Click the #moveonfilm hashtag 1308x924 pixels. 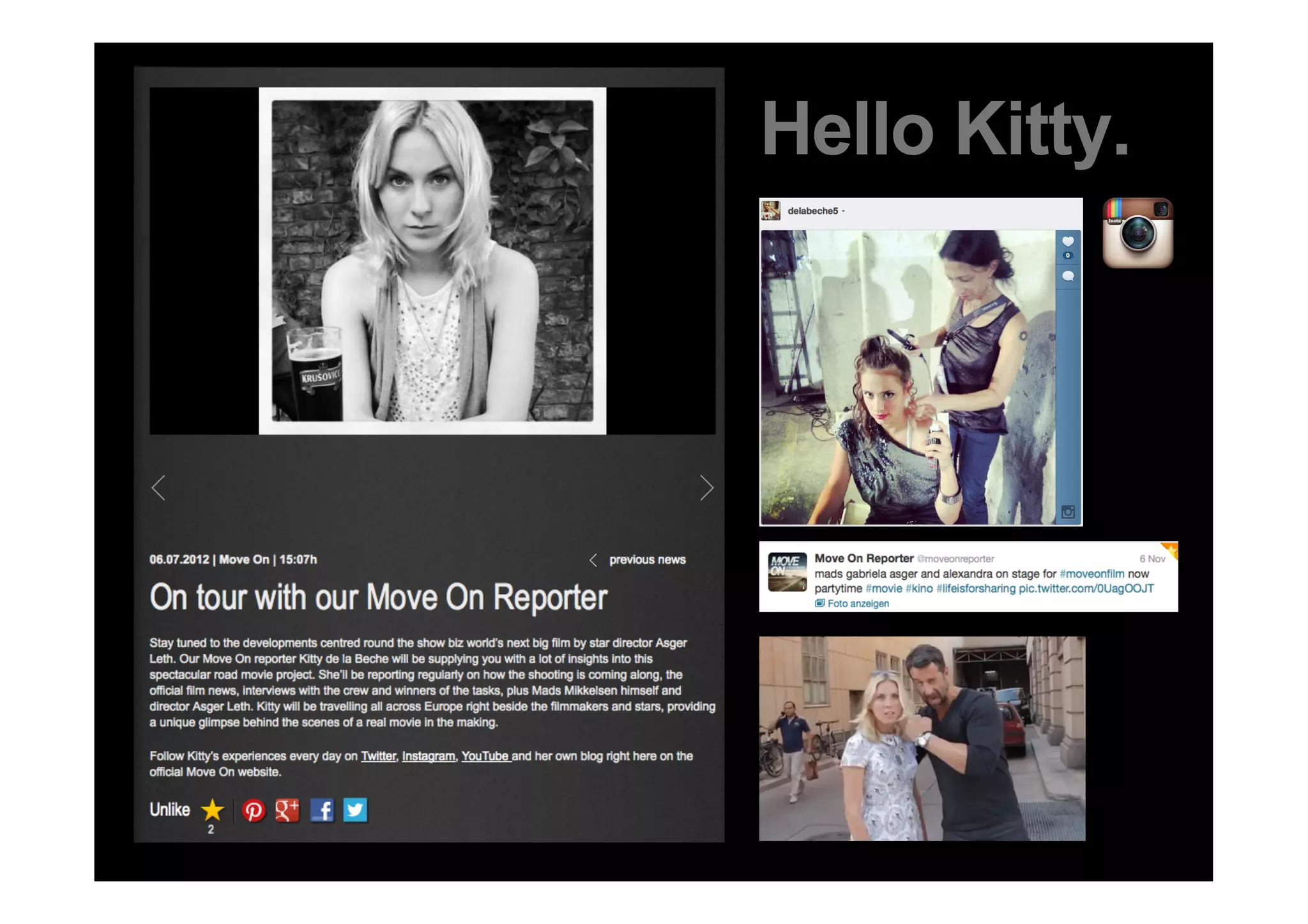tap(1091, 574)
